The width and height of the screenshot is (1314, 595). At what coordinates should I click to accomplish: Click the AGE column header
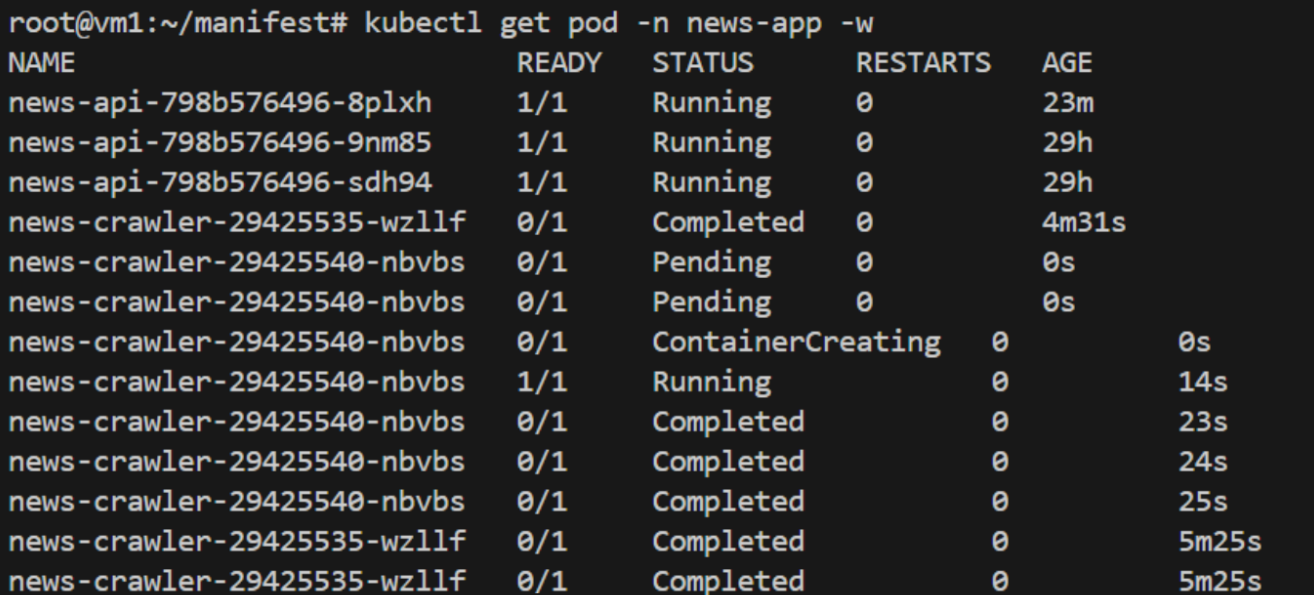[1066, 63]
